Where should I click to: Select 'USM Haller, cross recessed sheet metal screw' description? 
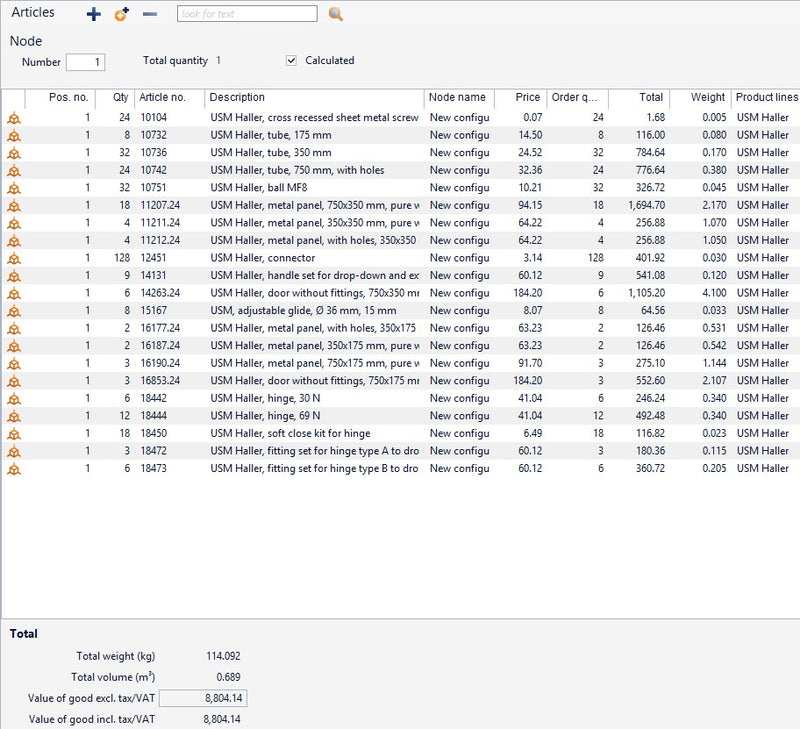(x=314, y=117)
